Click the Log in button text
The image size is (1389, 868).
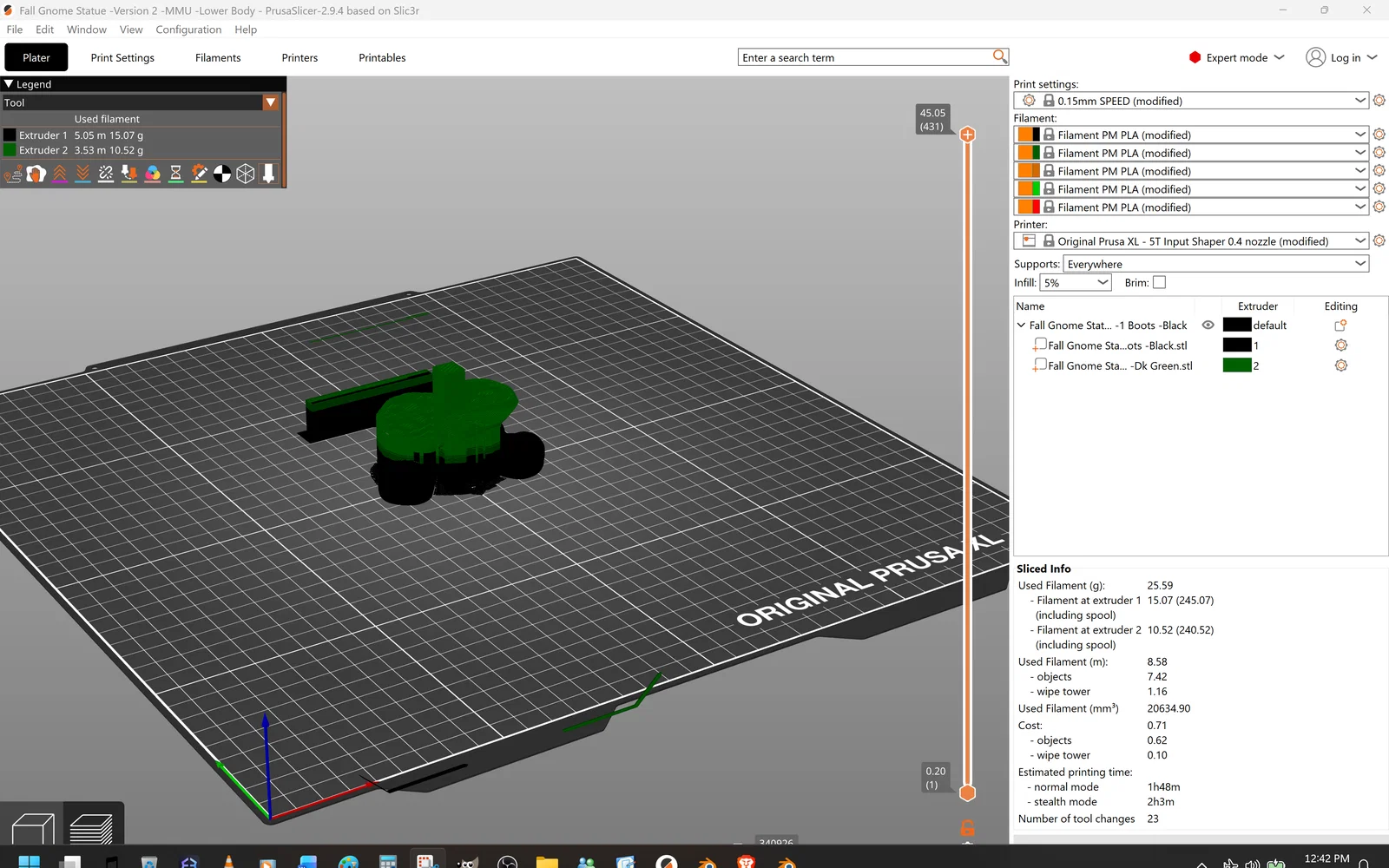[x=1346, y=58]
